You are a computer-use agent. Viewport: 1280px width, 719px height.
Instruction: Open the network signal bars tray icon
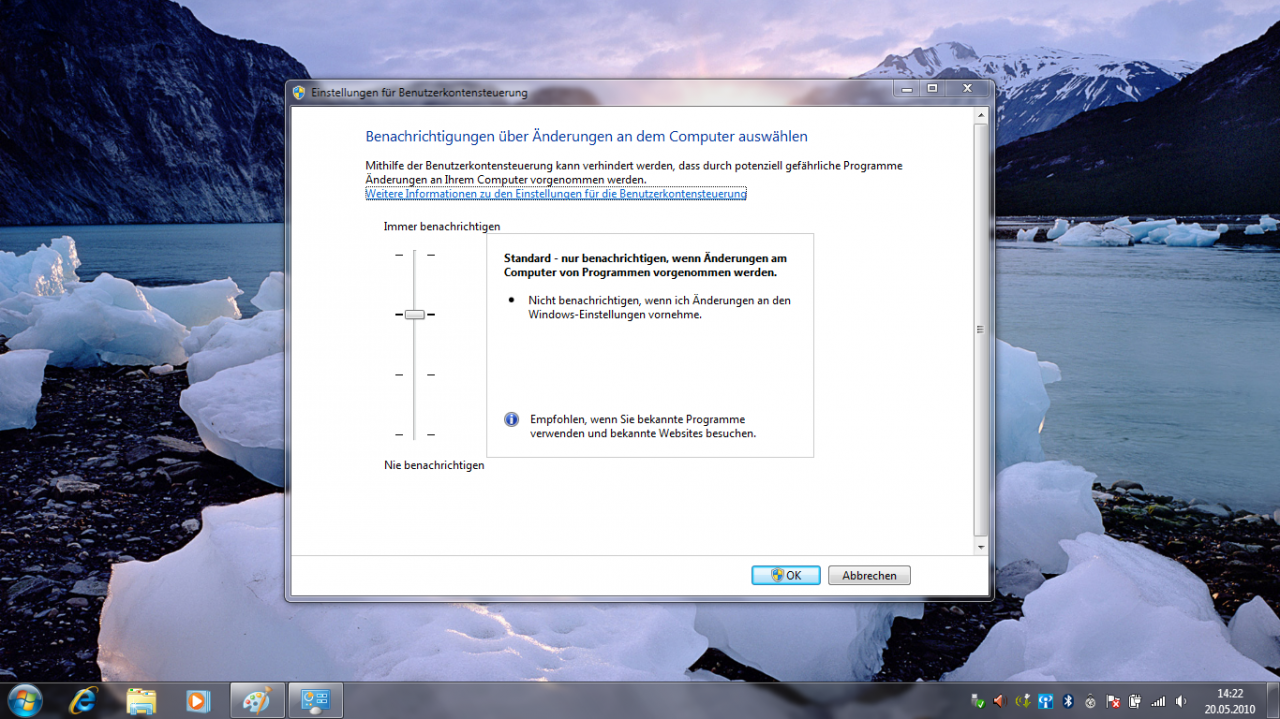tap(1158, 701)
